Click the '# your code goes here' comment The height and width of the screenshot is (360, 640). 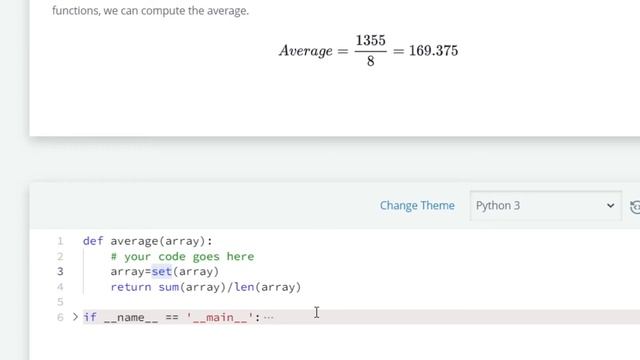click(x=182, y=256)
